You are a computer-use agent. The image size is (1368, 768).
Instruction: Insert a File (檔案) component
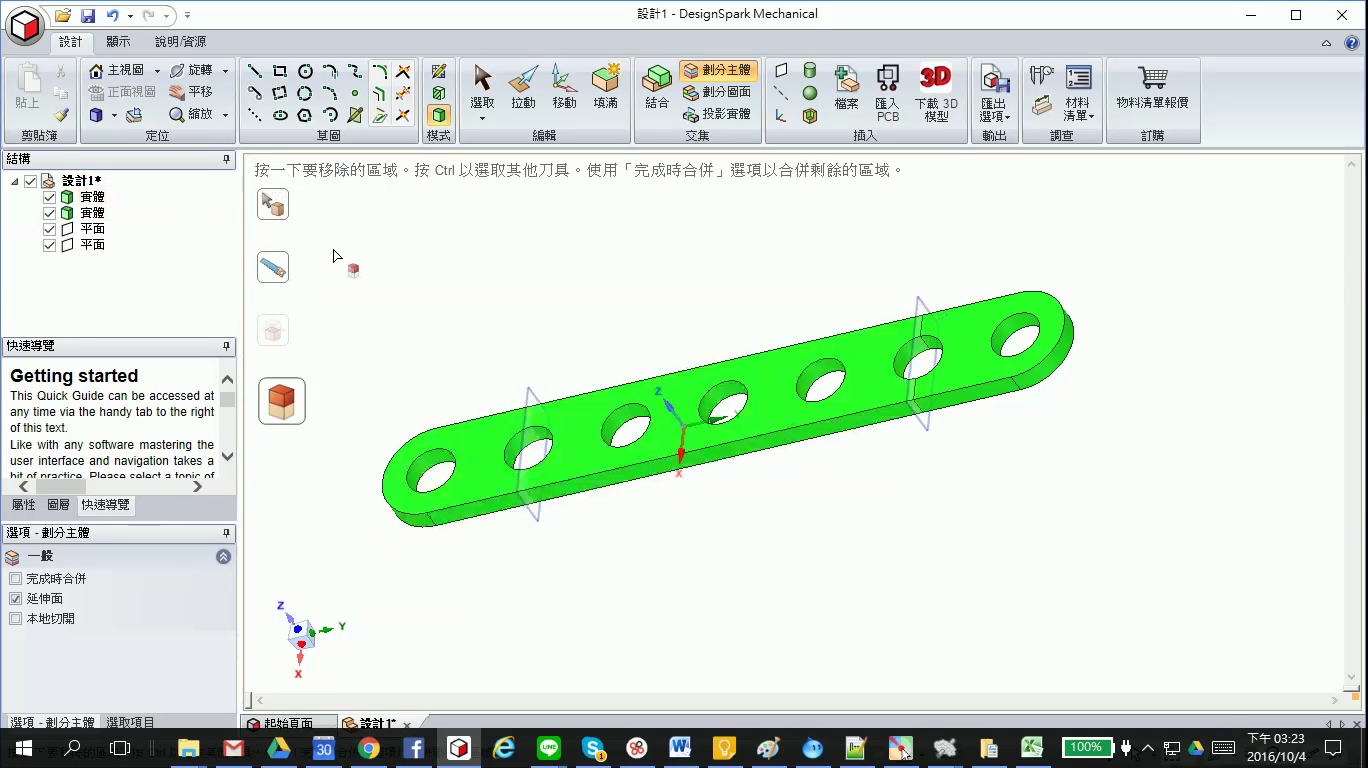(847, 88)
